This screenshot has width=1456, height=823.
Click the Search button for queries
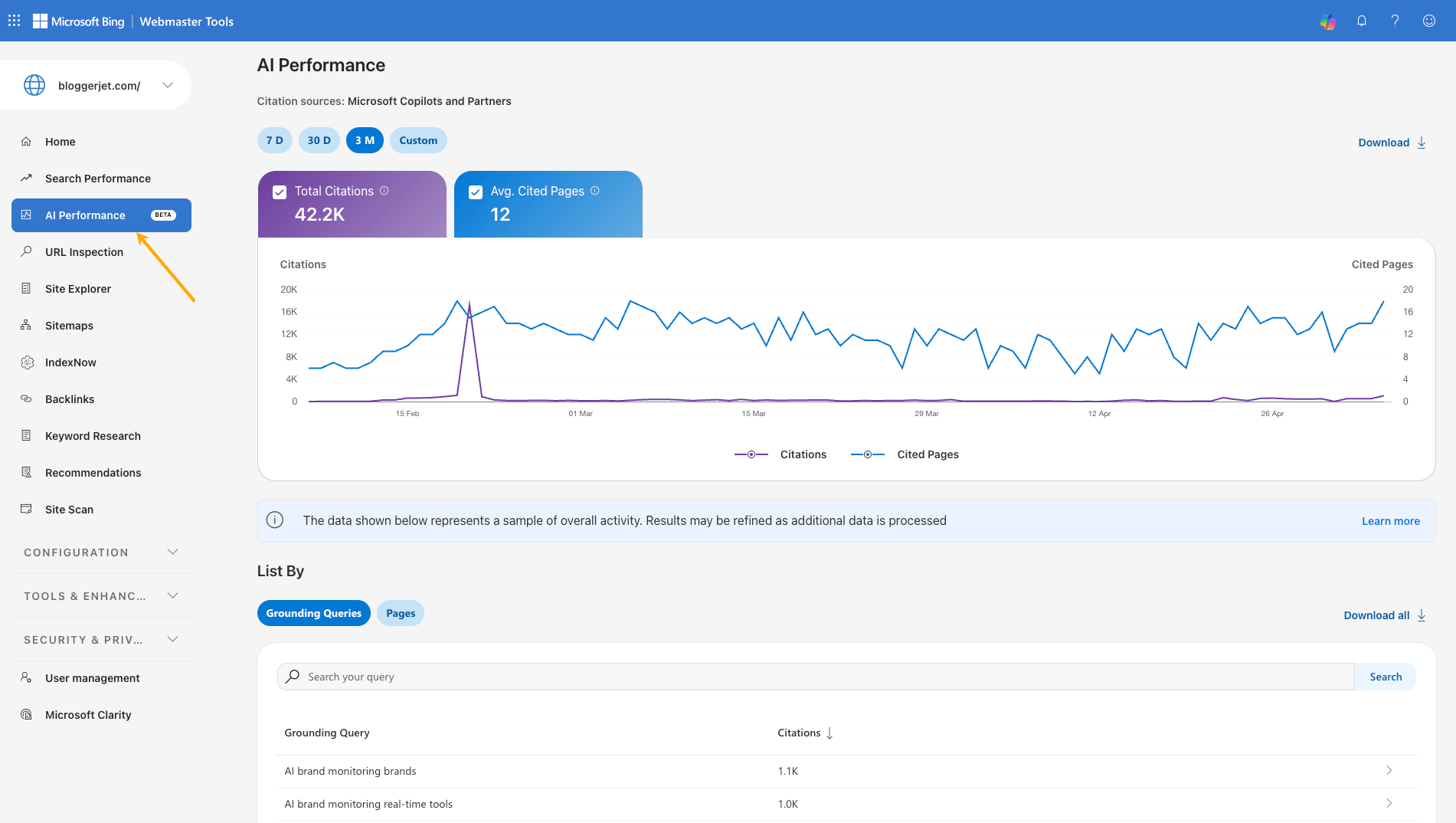point(1386,677)
